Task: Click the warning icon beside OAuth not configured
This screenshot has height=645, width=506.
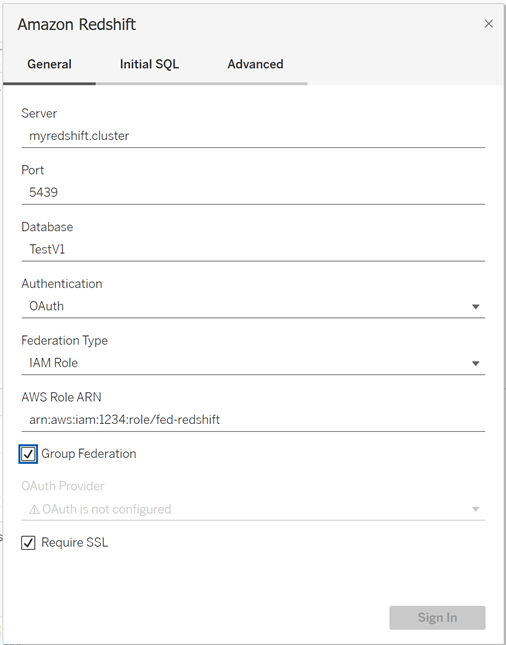Action: pos(34,510)
